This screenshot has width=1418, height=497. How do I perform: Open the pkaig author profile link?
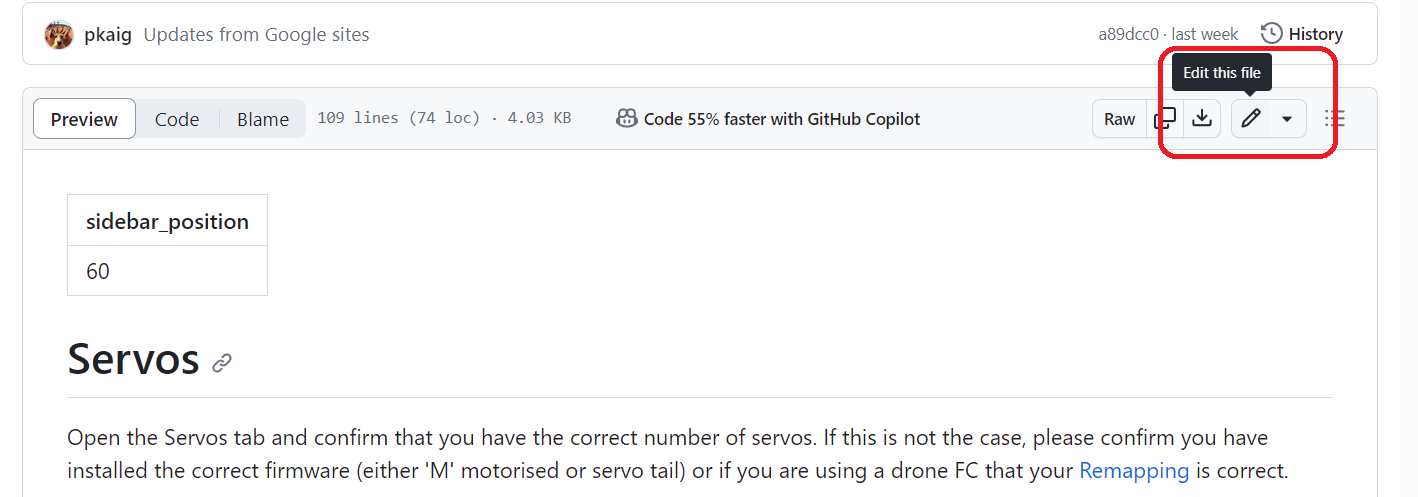click(109, 35)
